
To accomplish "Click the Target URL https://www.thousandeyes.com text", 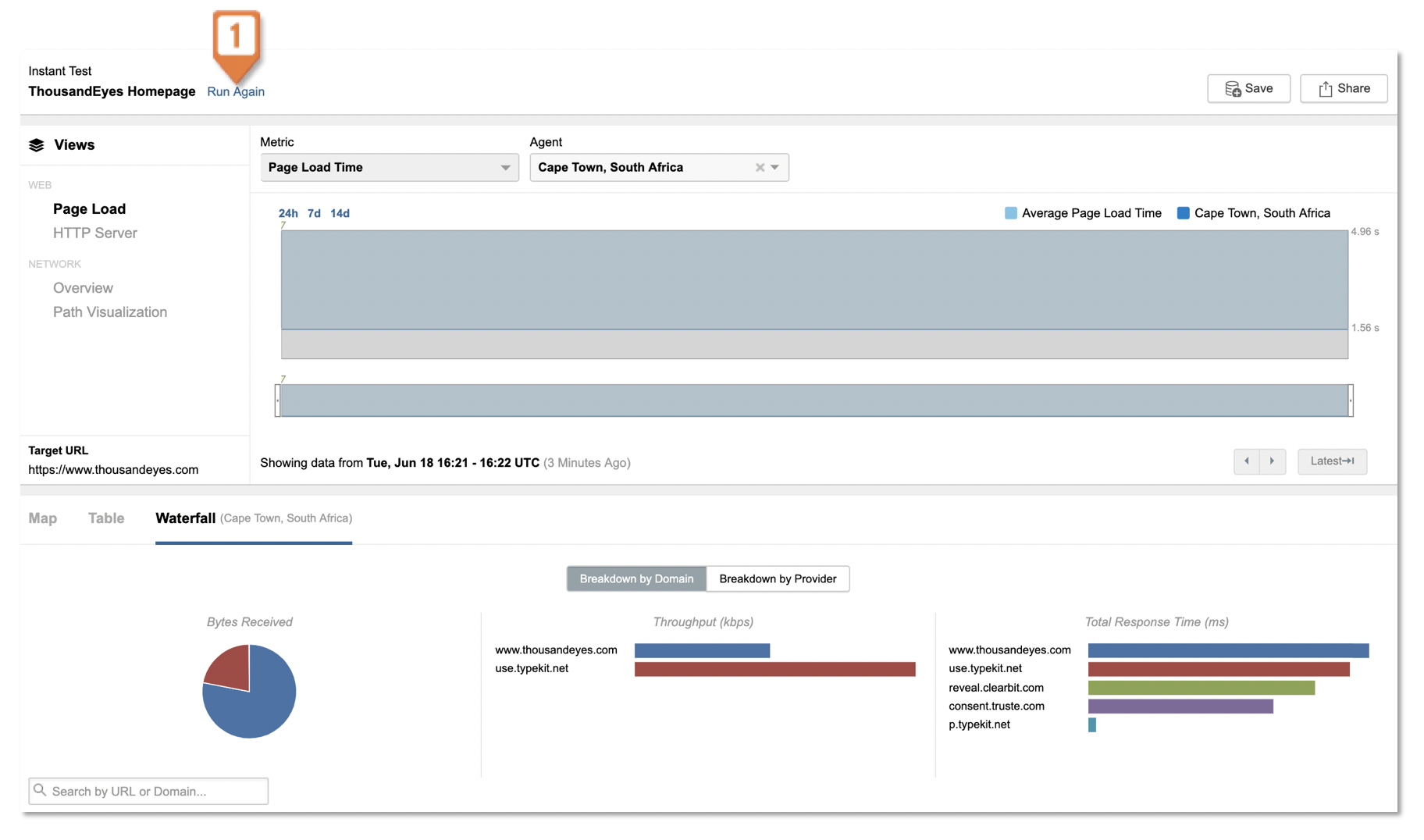I will [x=113, y=470].
